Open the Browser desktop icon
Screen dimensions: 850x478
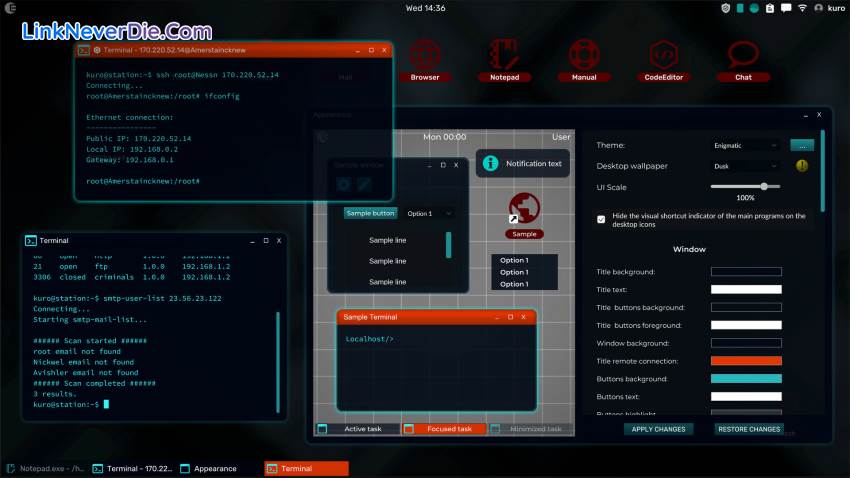[x=424, y=56]
